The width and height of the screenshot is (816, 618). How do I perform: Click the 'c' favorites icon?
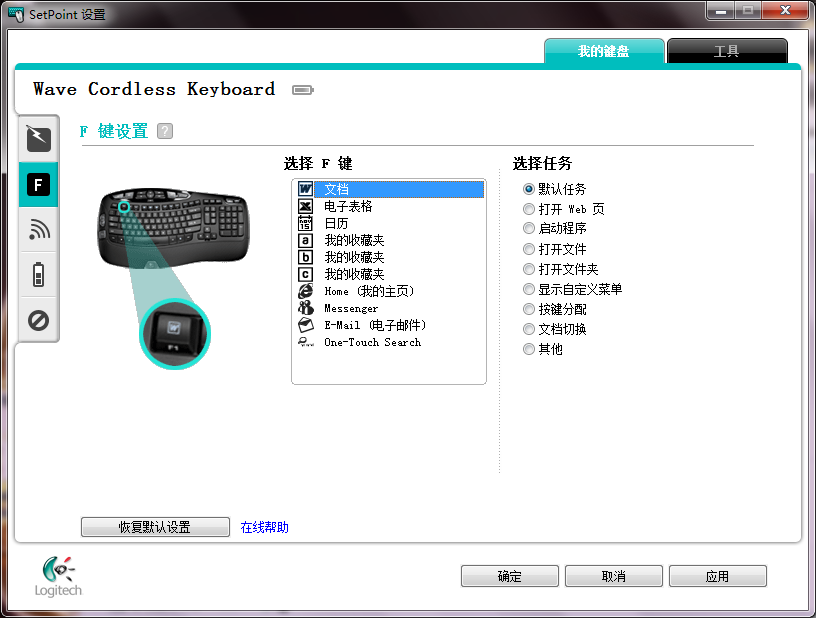click(x=305, y=274)
